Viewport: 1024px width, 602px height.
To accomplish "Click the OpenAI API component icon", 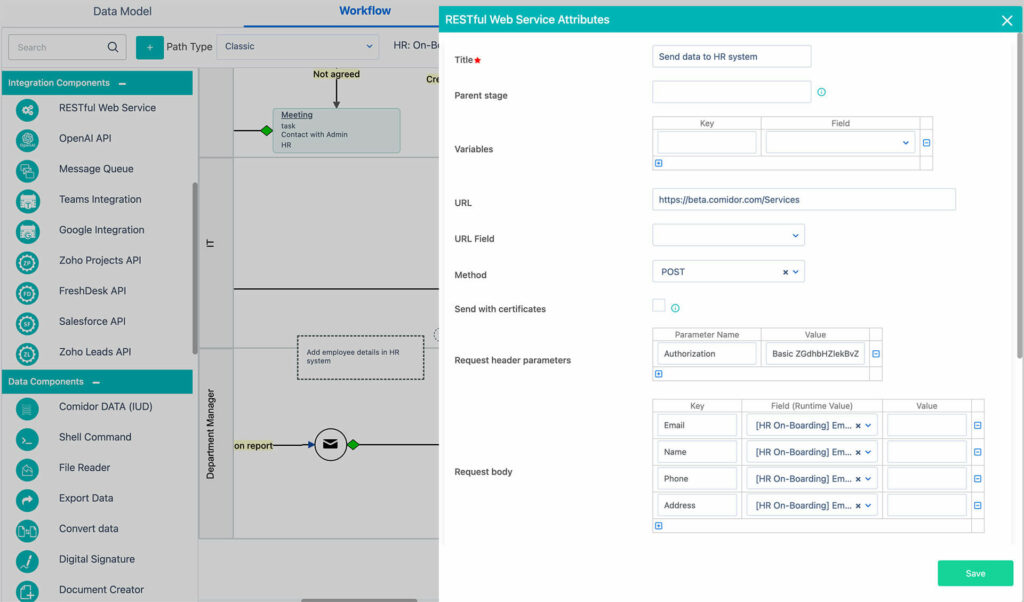I will 28,139.
